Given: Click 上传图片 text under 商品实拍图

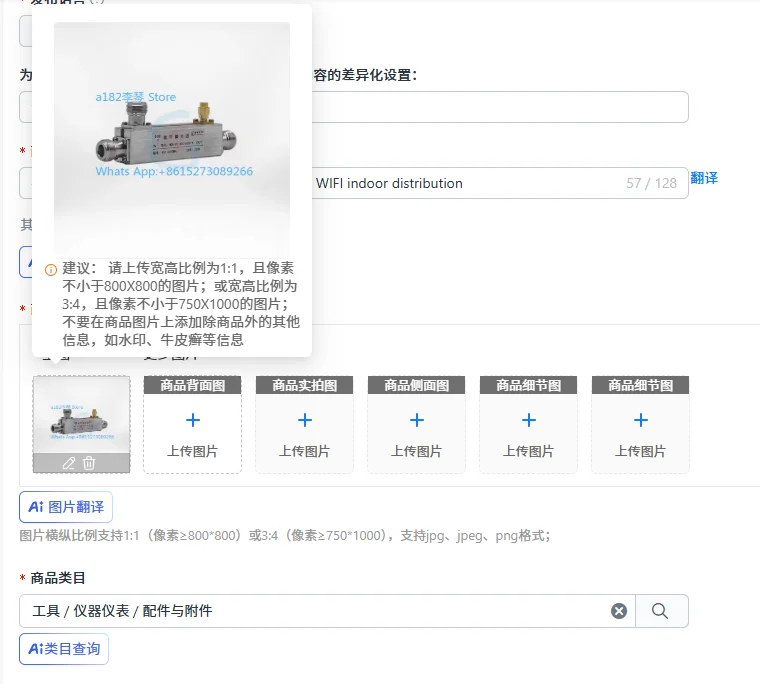Looking at the screenshot, I should (305, 451).
